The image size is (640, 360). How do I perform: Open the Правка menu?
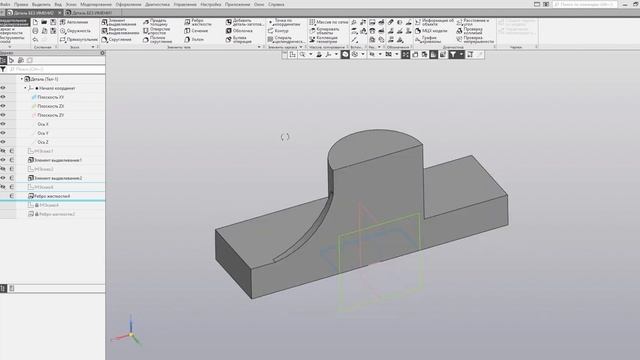(x=21, y=4)
